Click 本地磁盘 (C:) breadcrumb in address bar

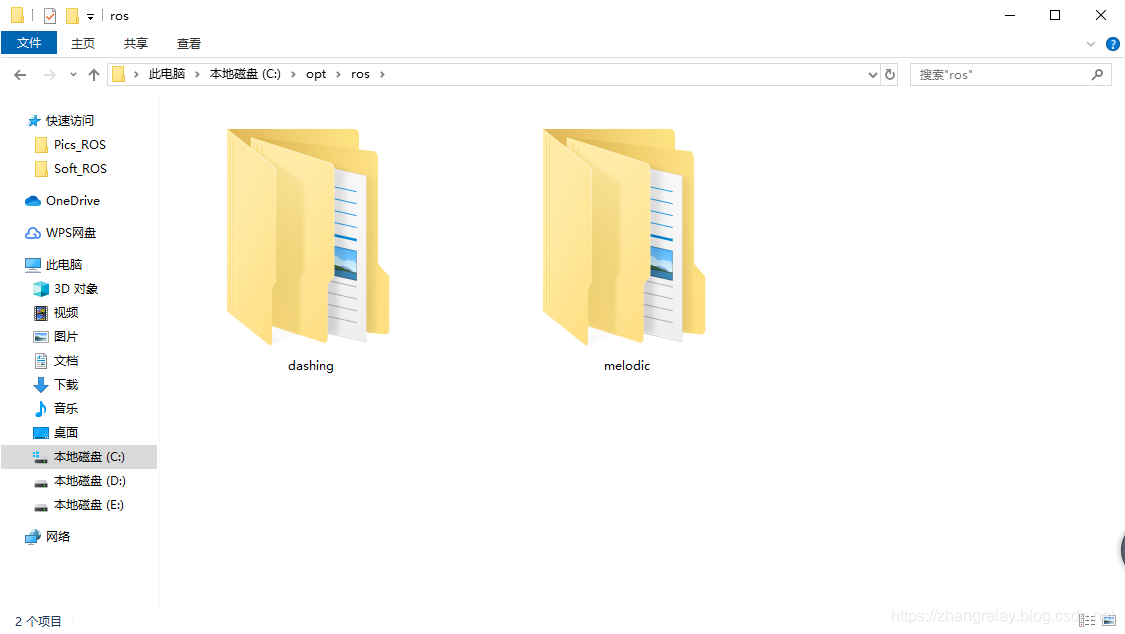click(245, 74)
